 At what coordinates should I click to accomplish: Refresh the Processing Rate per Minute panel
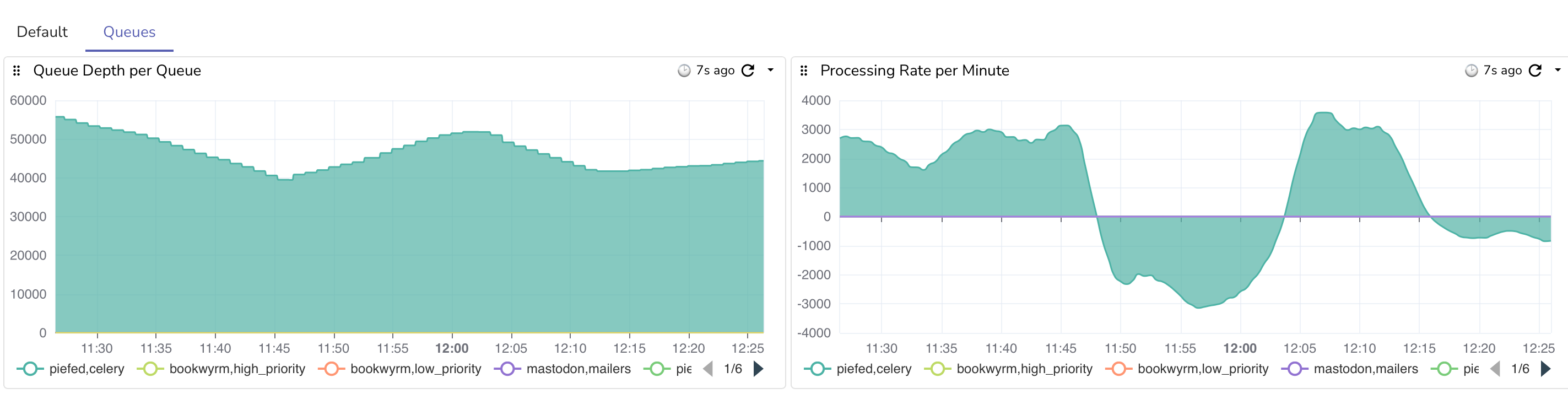[x=1535, y=71]
